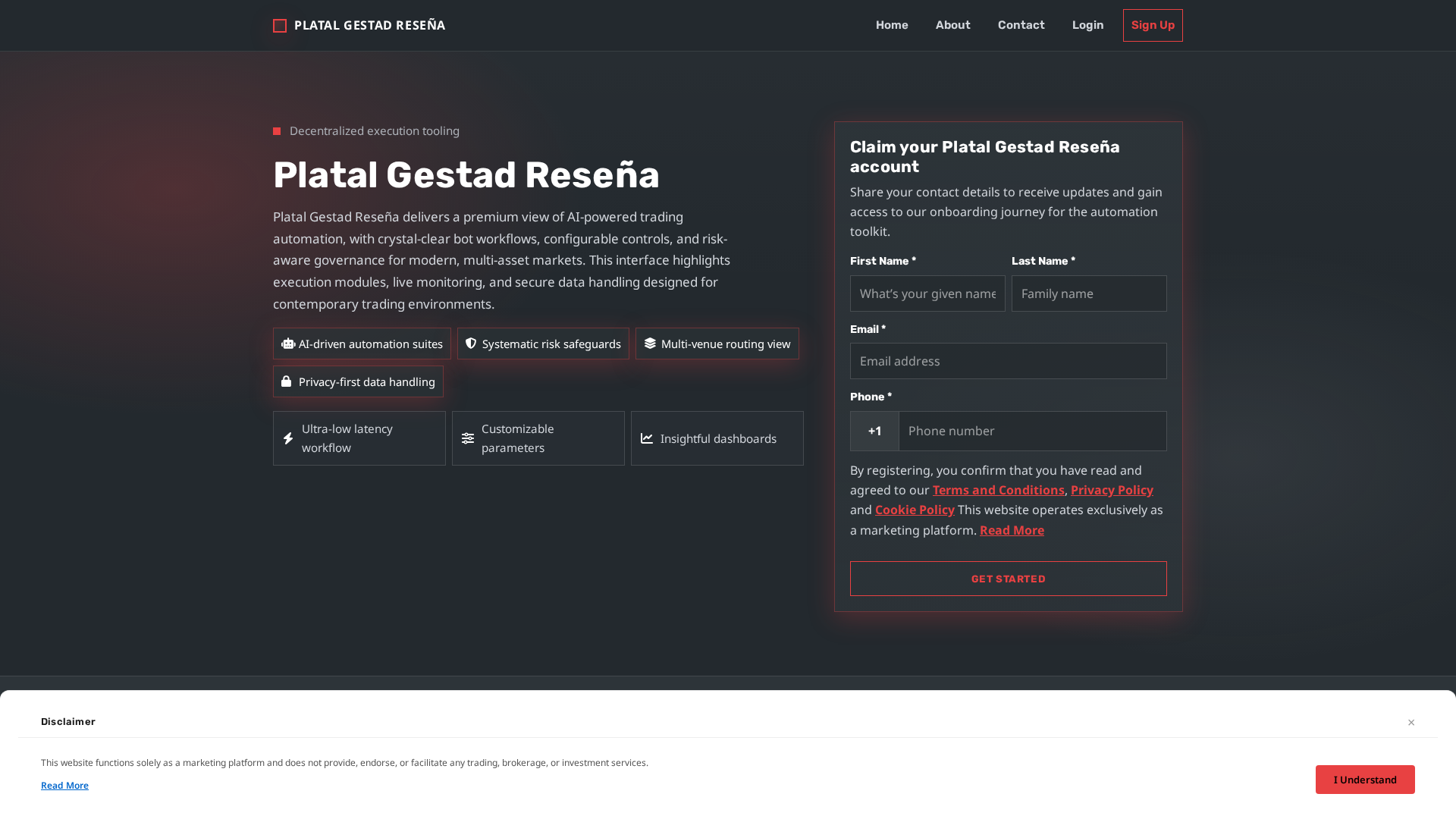Image resolution: width=1456 pixels, height=819 pixels.
Task: Click the Platal Gestad Reseña logo square
Action: pyautogui.click(x=279, y=25)
